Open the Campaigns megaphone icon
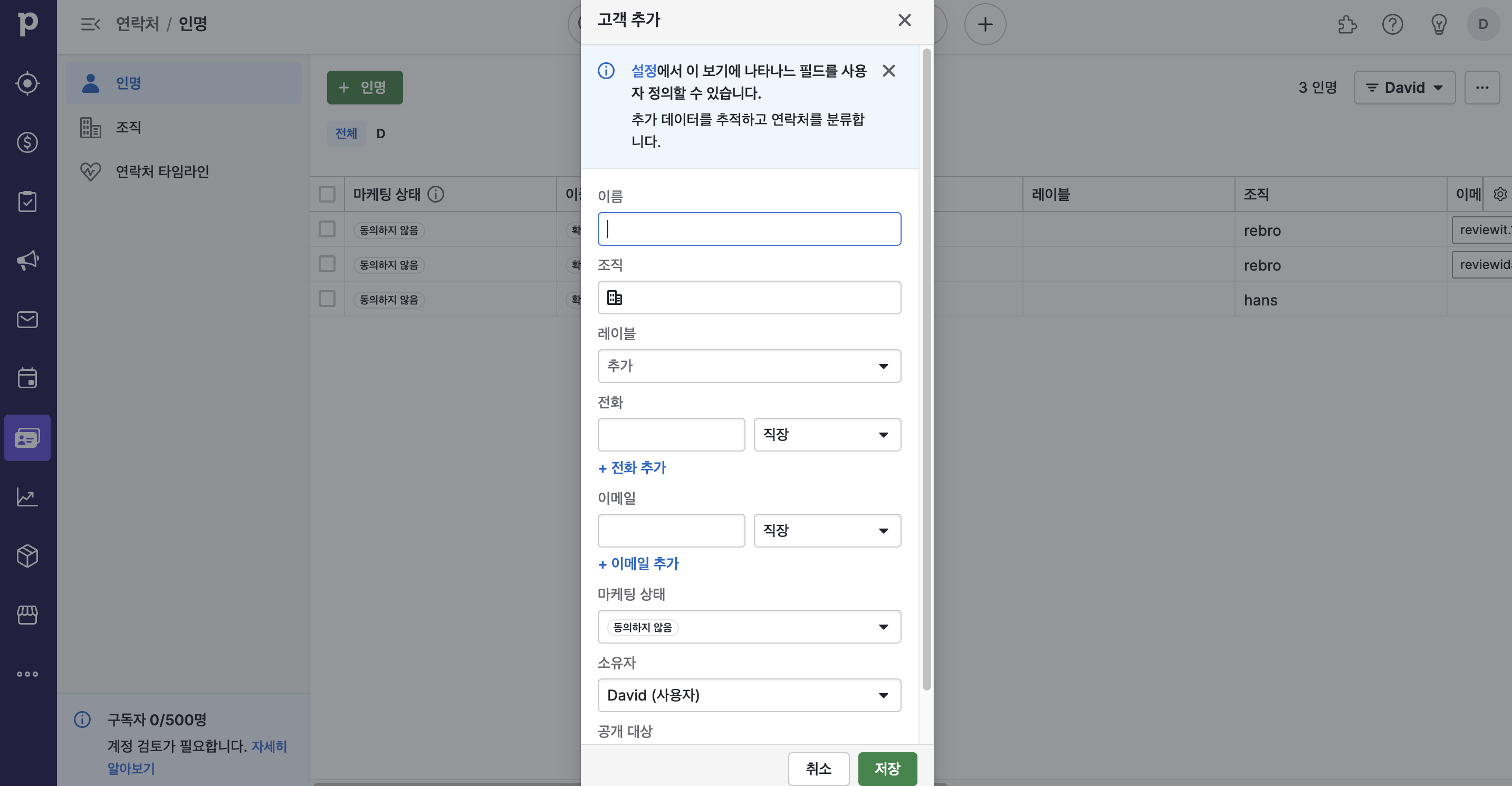The width and height of the screenshot is (1512, 786). coord(27,260)
